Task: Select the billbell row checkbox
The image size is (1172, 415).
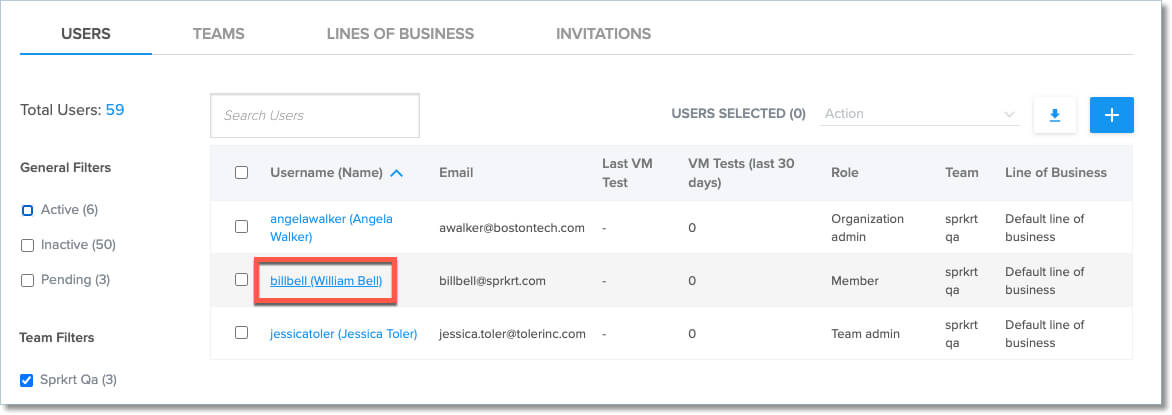Action: [x=241, y=280]
